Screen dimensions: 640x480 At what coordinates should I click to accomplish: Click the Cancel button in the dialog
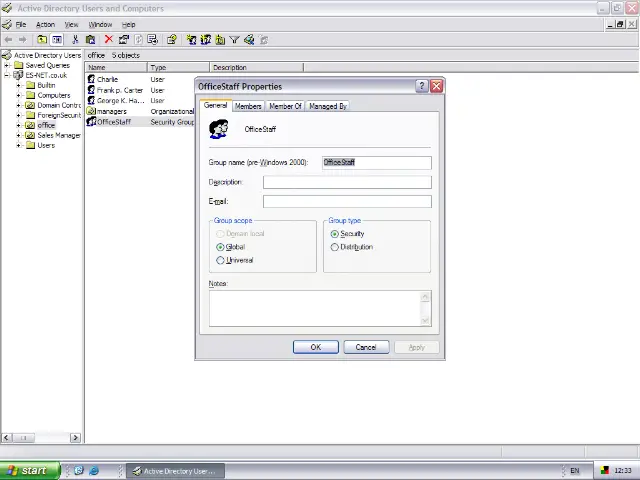366,347
